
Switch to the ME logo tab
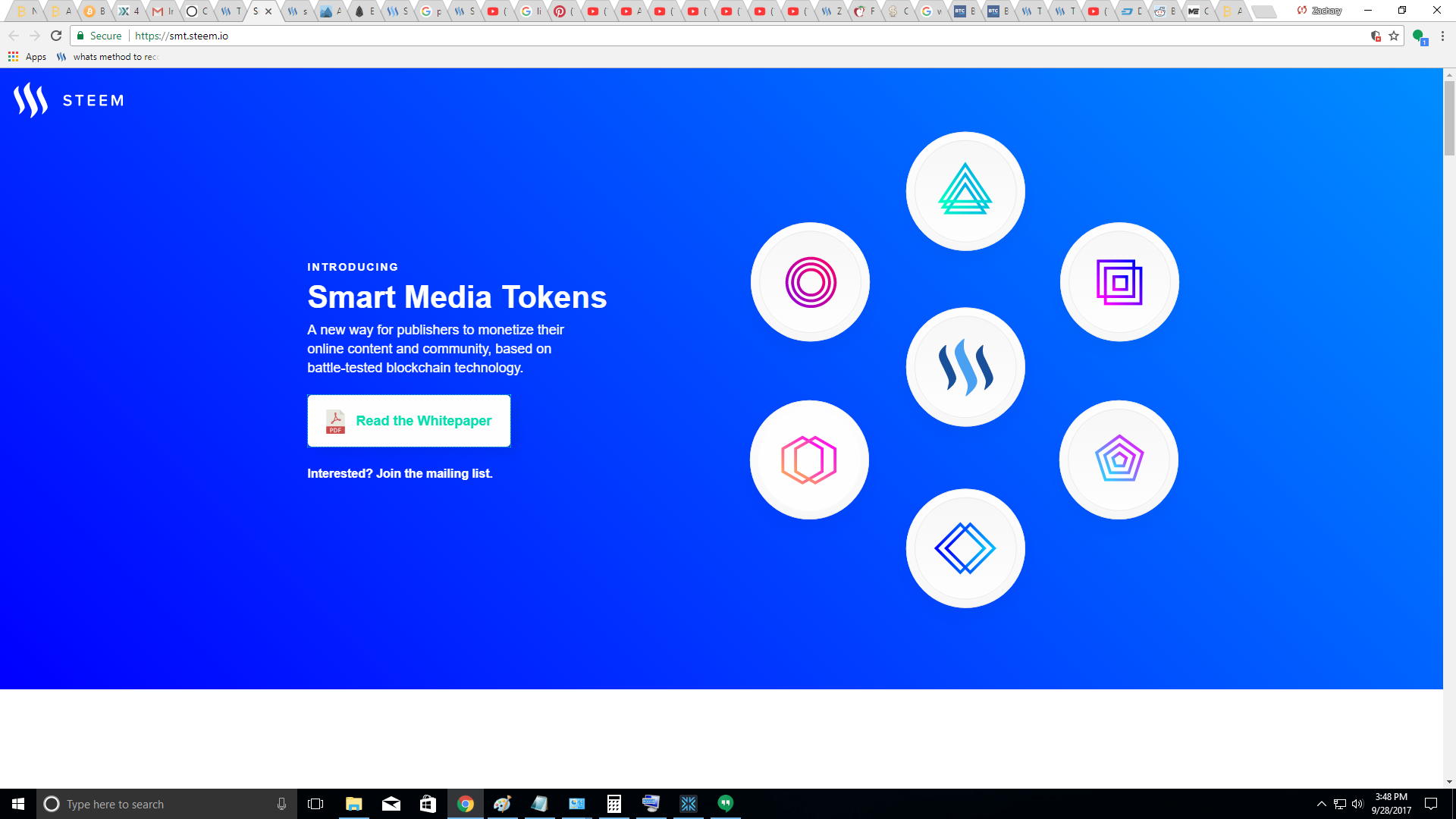point(1197,11)
